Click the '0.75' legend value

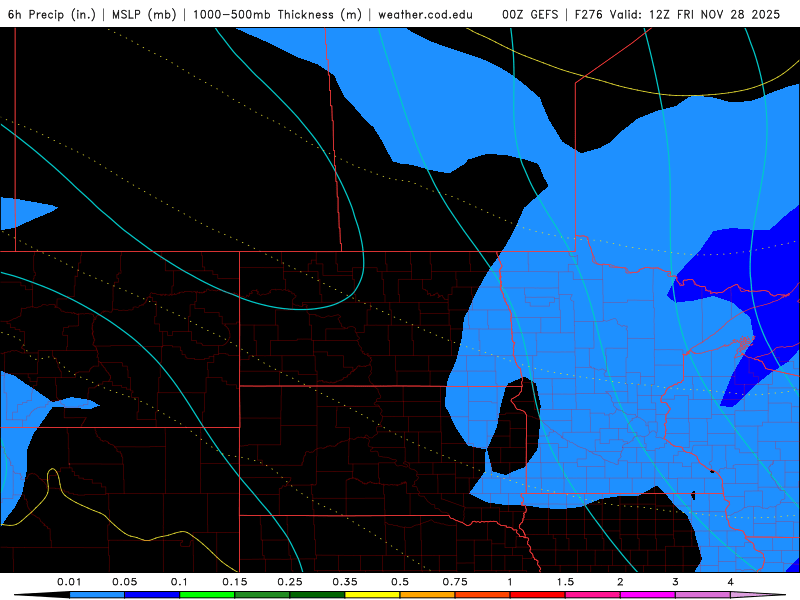click(455, 582)
